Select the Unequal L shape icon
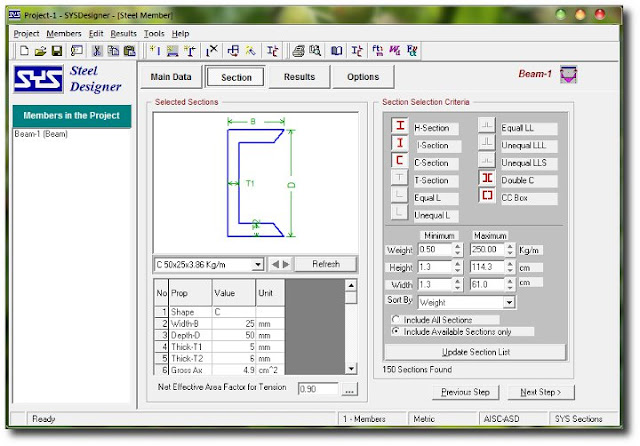This screenshot has height=446, width=640. coord(400,212)
